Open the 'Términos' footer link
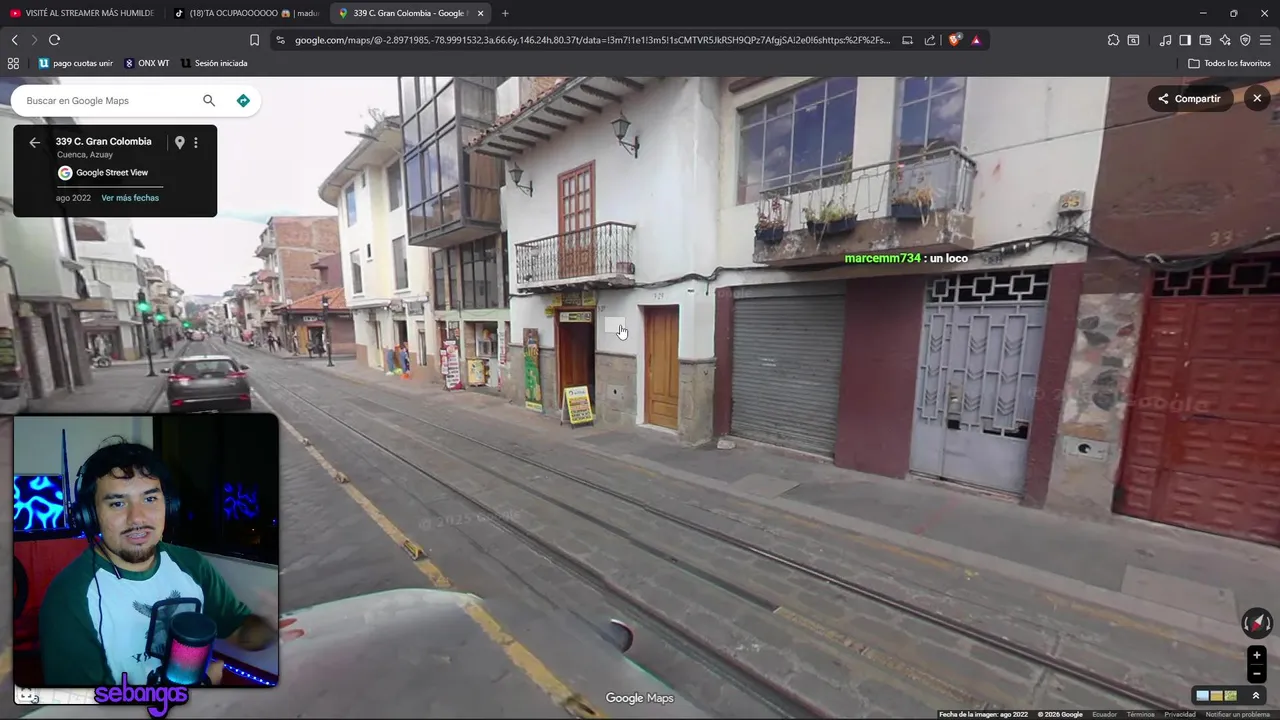 click(x=1140, y=714)
